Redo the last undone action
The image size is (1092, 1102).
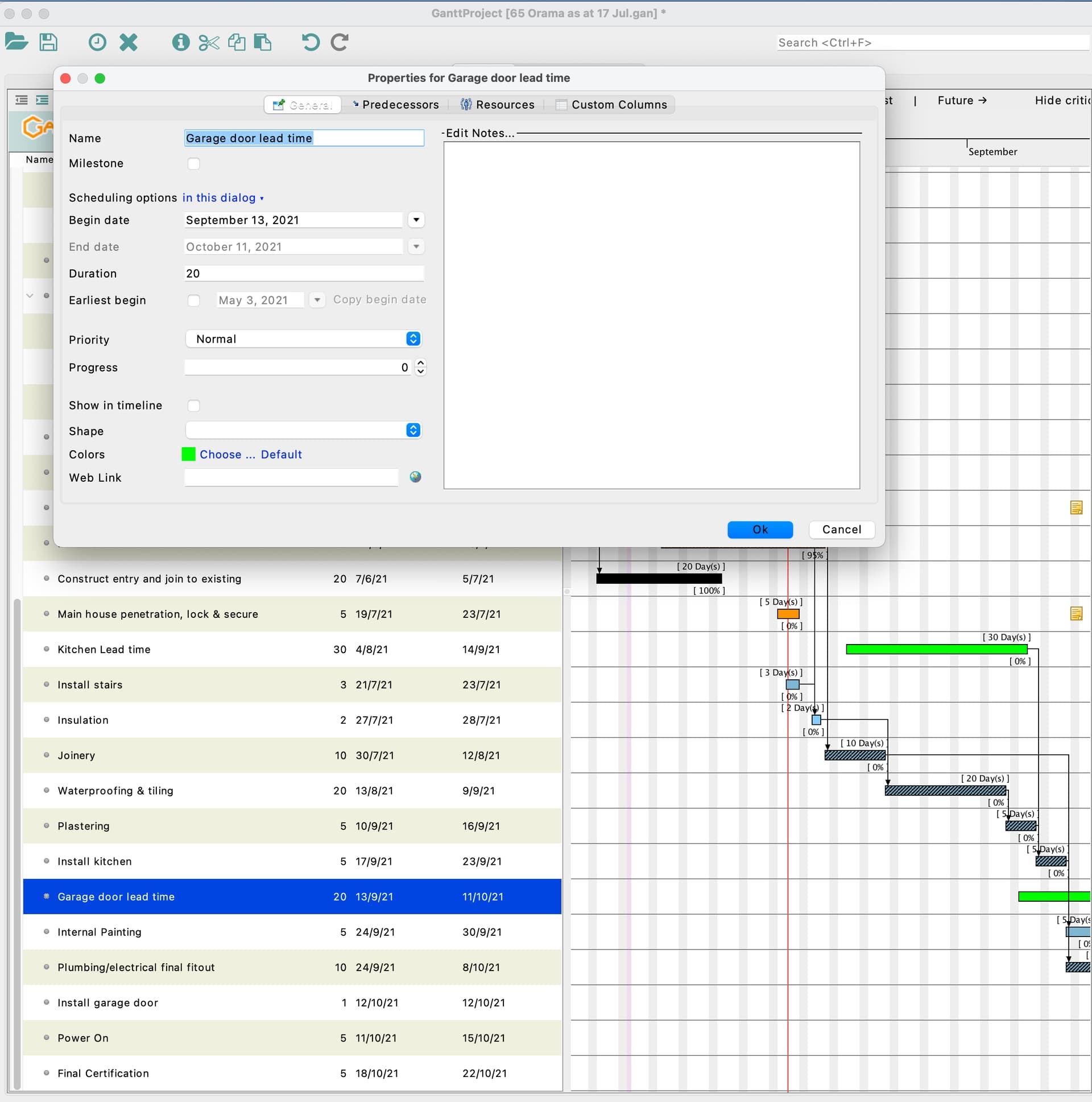(x=338, y=42)
